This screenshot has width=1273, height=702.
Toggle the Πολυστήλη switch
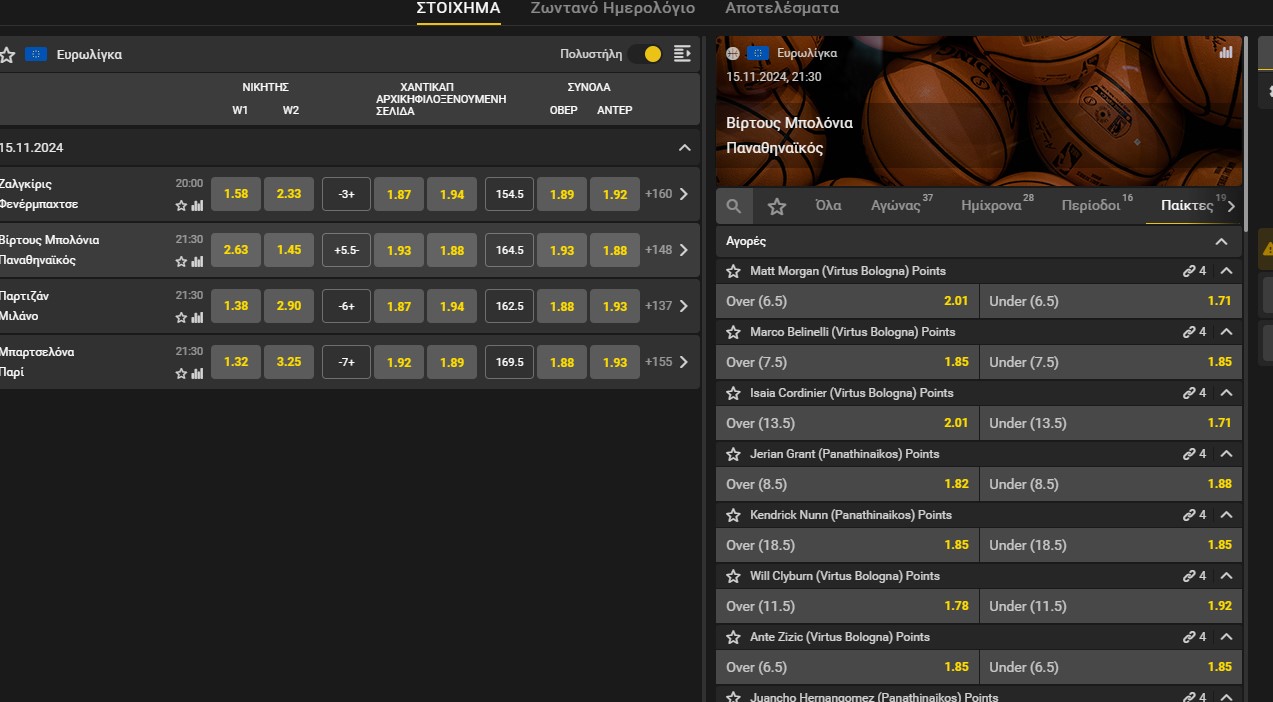646,54
